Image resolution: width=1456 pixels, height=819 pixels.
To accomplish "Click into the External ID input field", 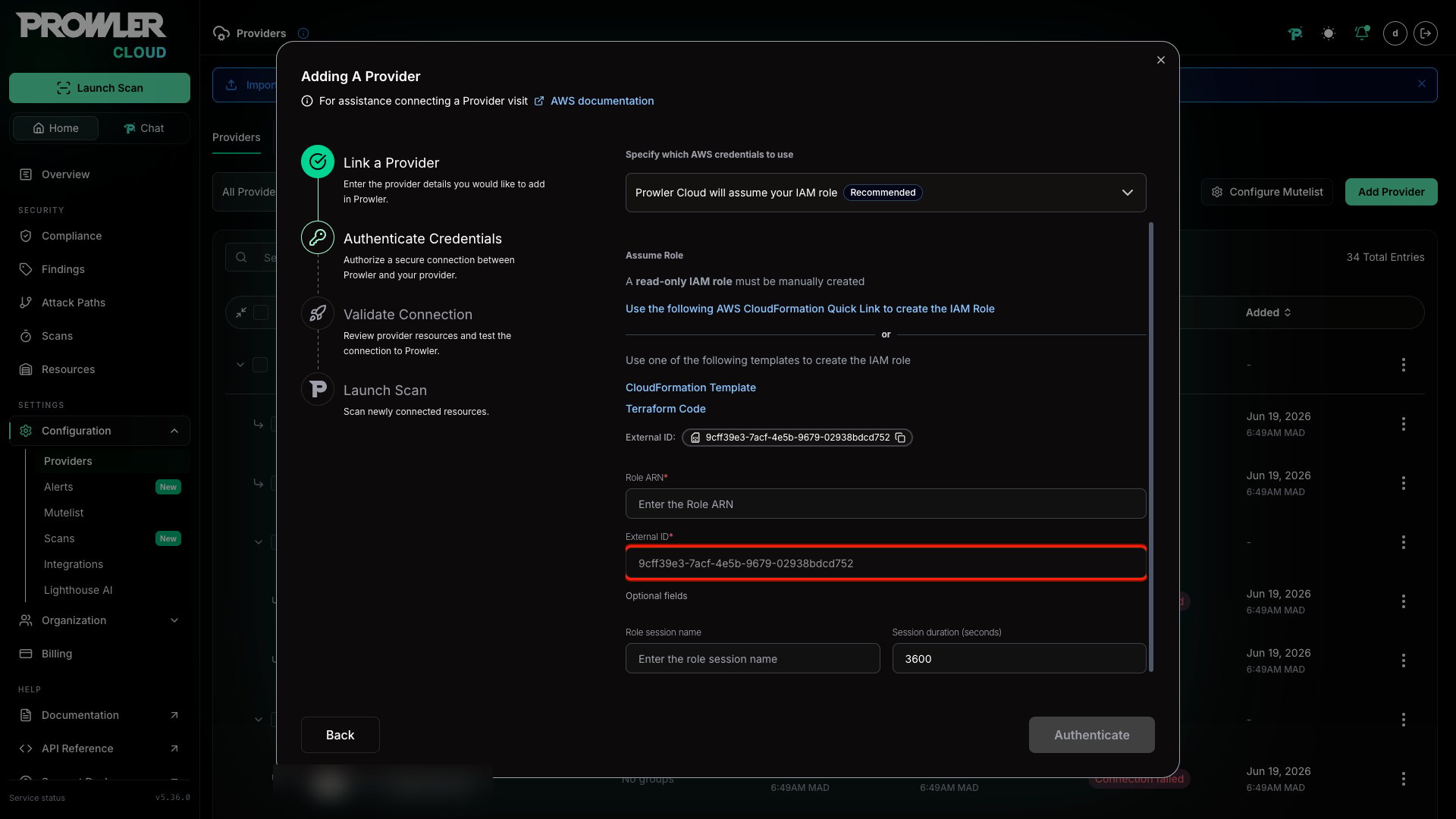I will tap(885, 563).
